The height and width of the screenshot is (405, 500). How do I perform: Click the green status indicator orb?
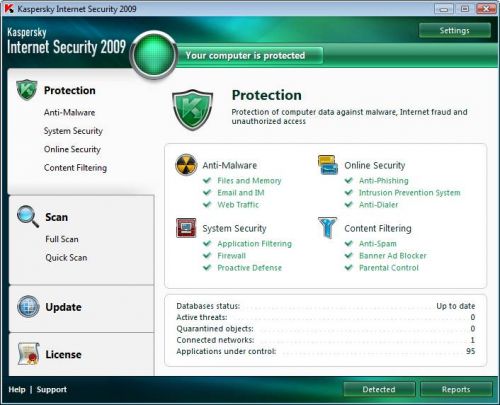click(x=154, y=55)
